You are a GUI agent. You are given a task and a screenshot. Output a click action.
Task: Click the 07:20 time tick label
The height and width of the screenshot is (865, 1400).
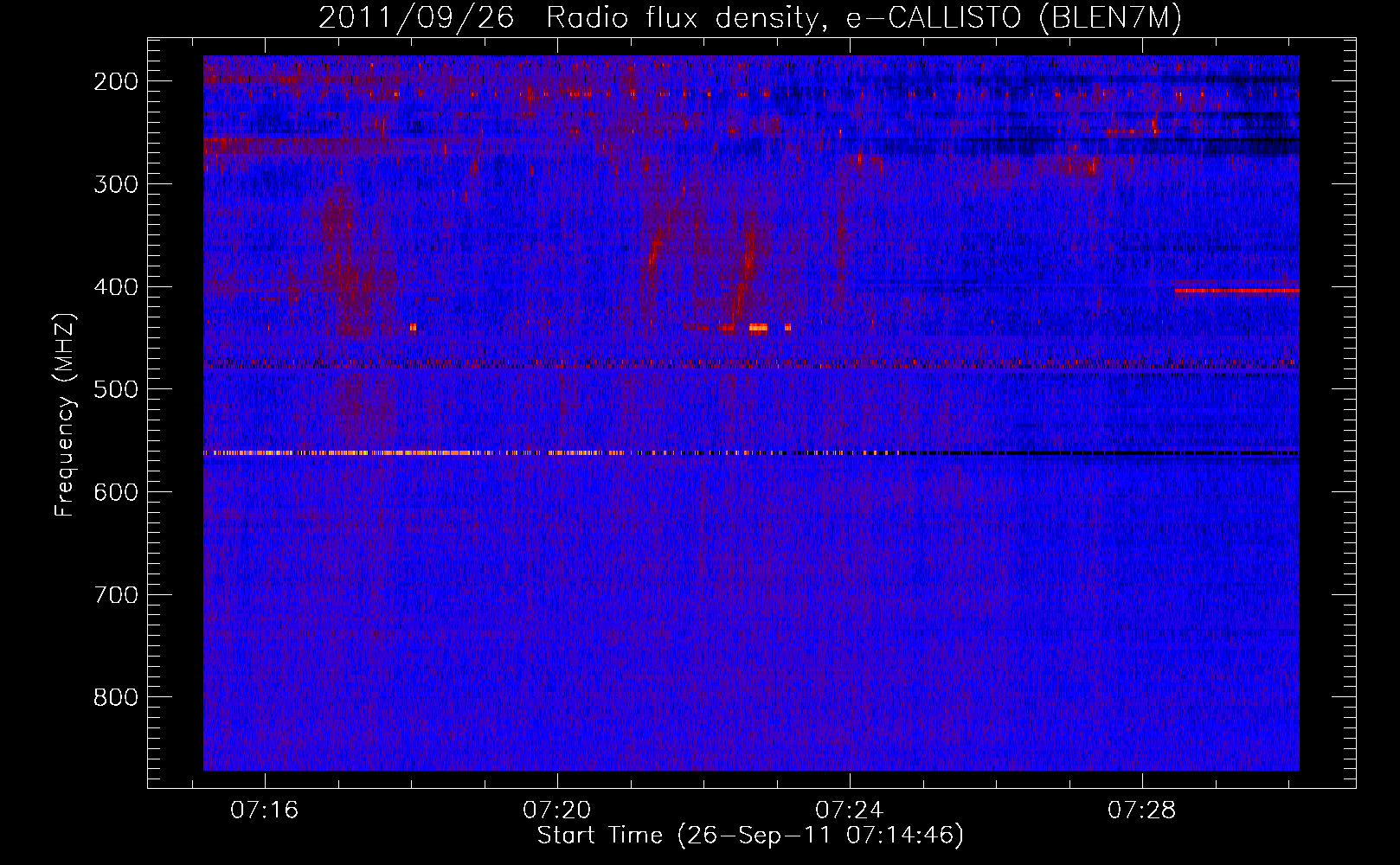click(557, 811)
